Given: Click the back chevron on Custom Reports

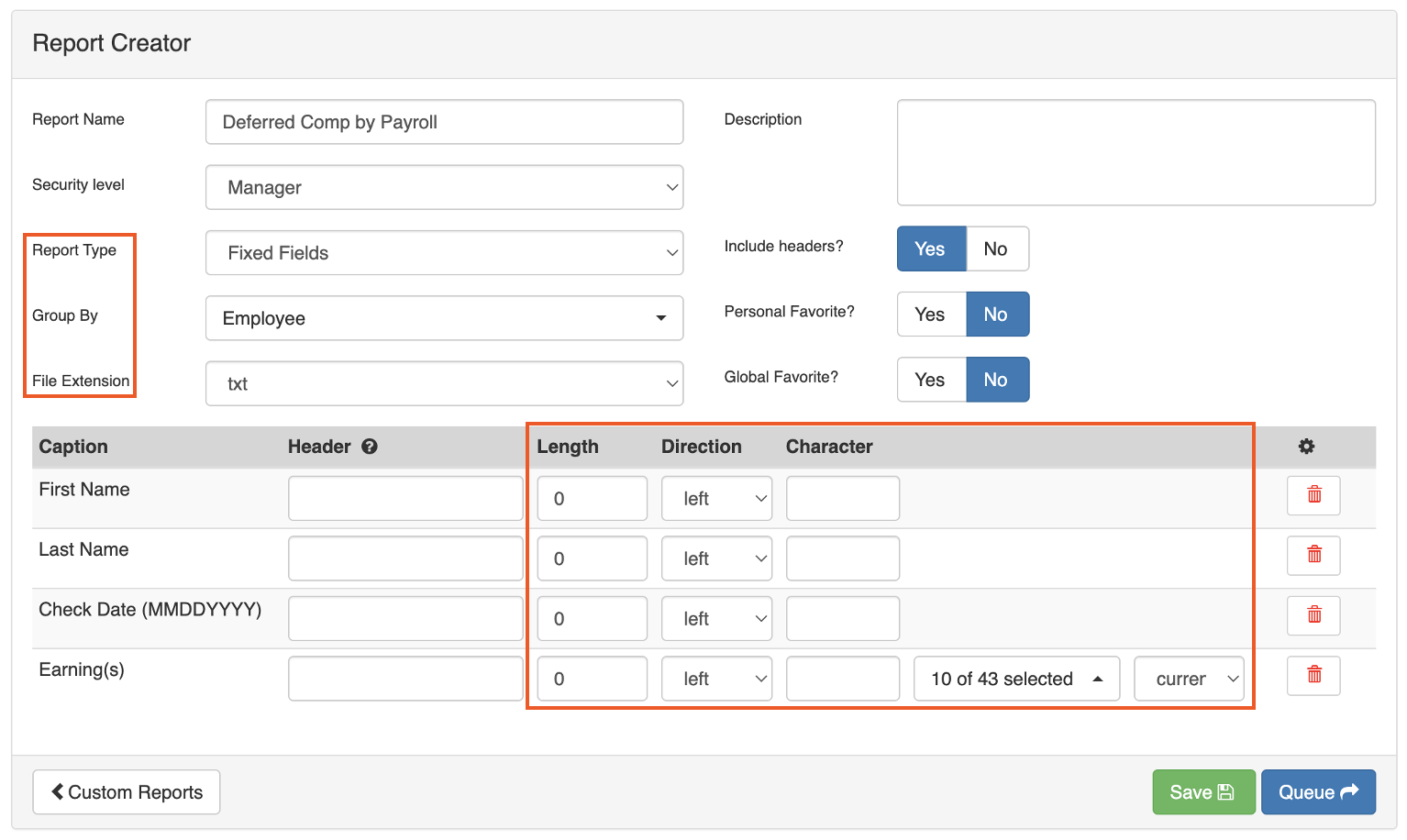Looking at the screenshot, I should 58,791.
